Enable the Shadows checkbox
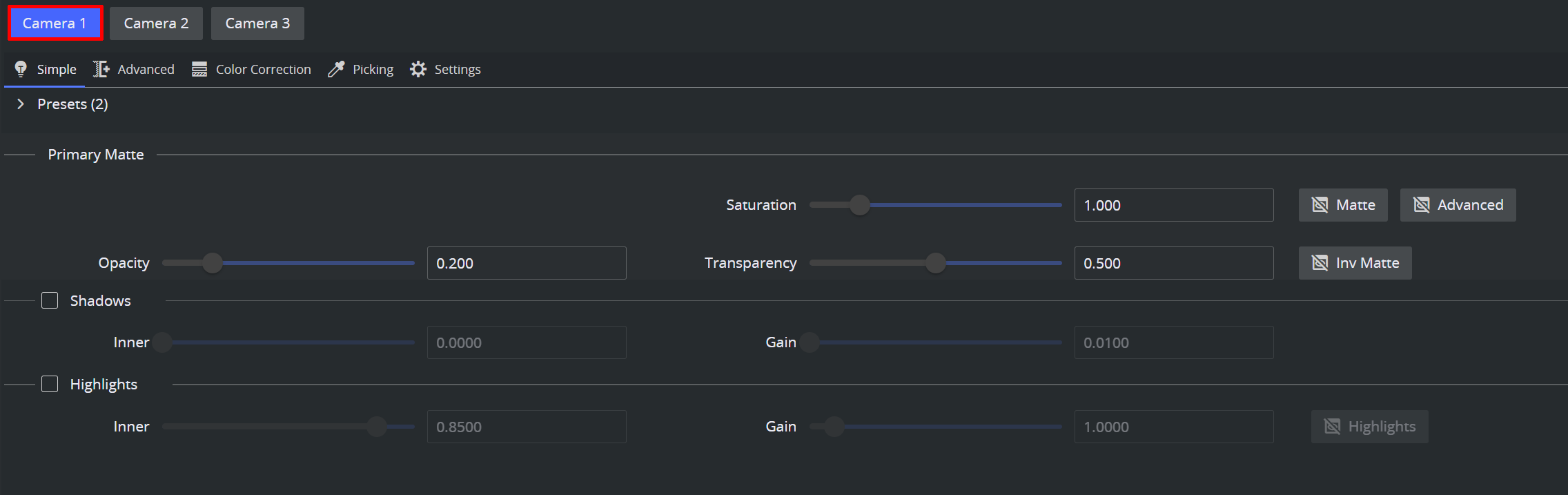1568x495 pixels. [50, 300]
